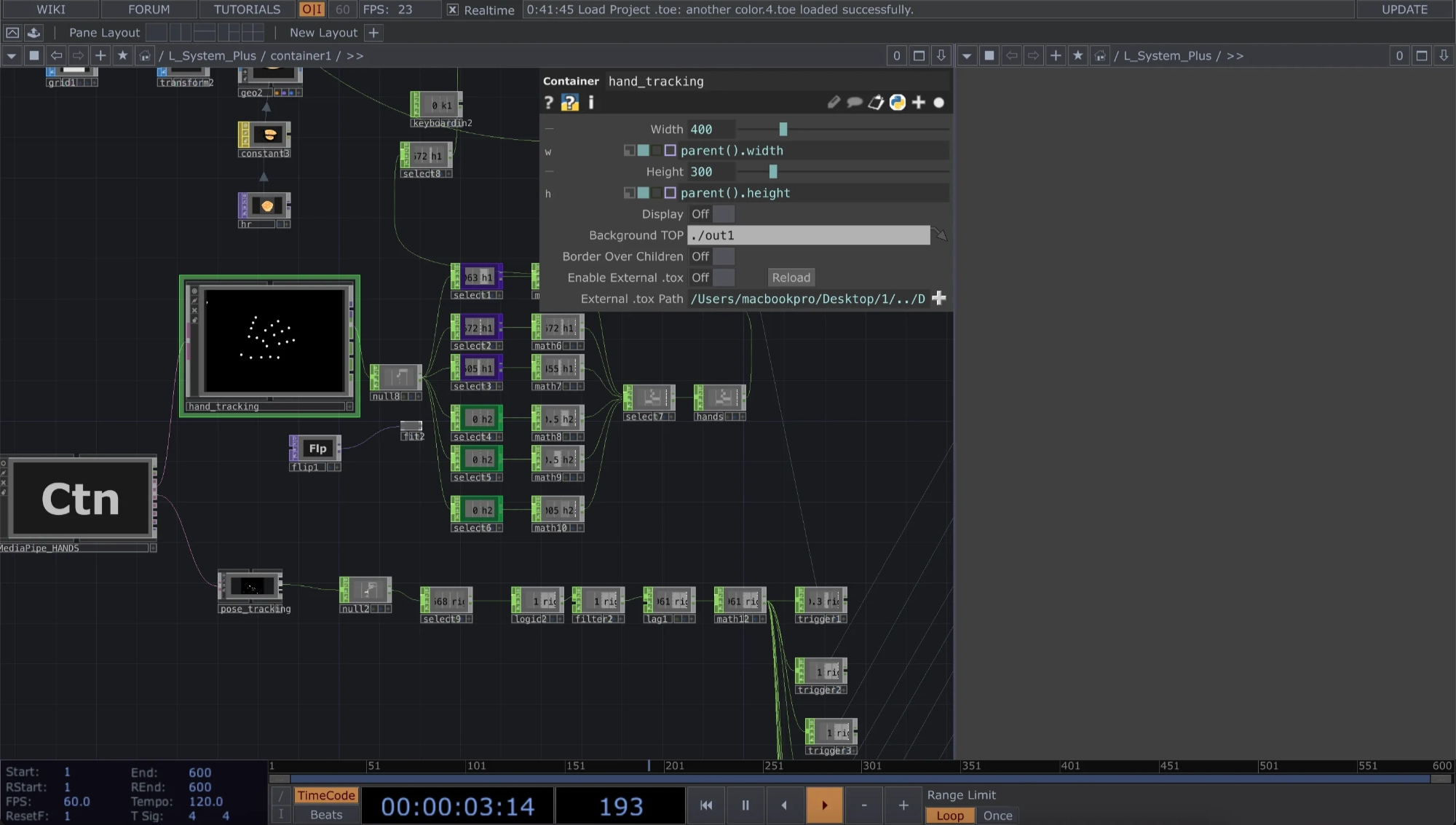Open the Python help icon in parameter panel
This screenshot has width=1456, height=825.
point(569,103)
